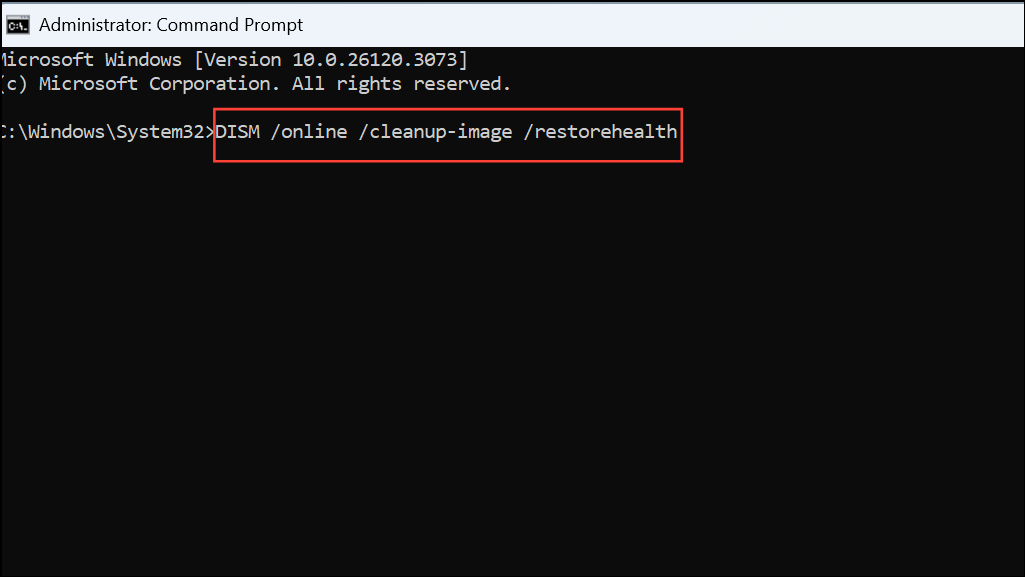
Task: Click the blank line between copyright and prompt
Action: coord(512,107)
